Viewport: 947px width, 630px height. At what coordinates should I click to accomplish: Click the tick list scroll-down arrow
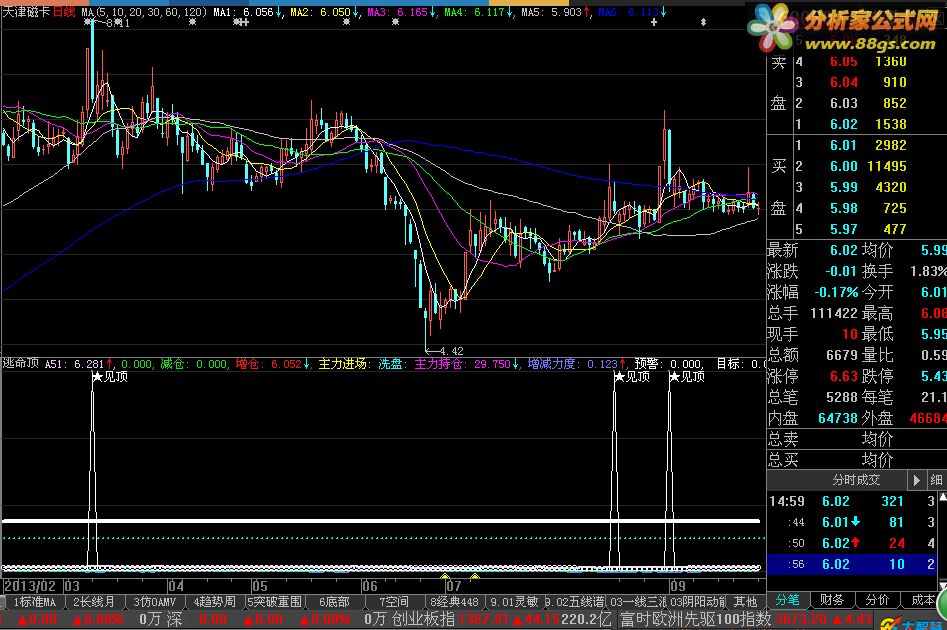click(x=943, y=585)
